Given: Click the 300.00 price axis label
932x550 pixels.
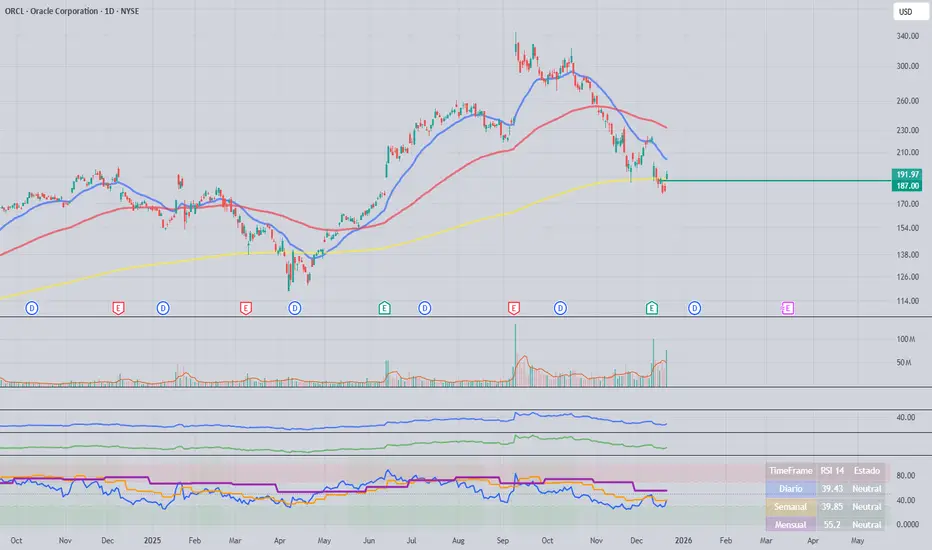Looking at the screenshot, I should [908, 66].
